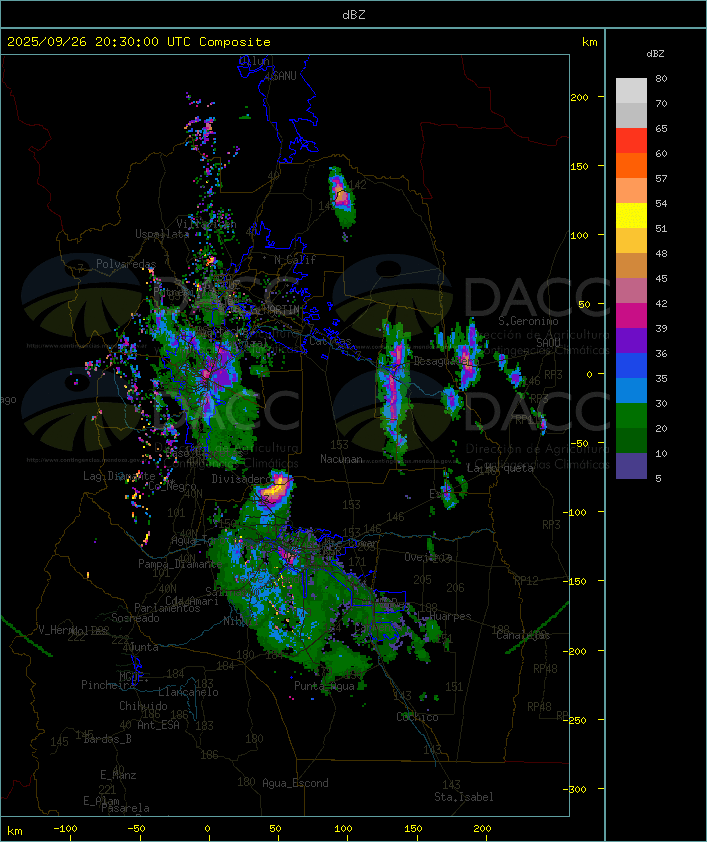Click the dBZ header above the color legend

coord(655,54)
